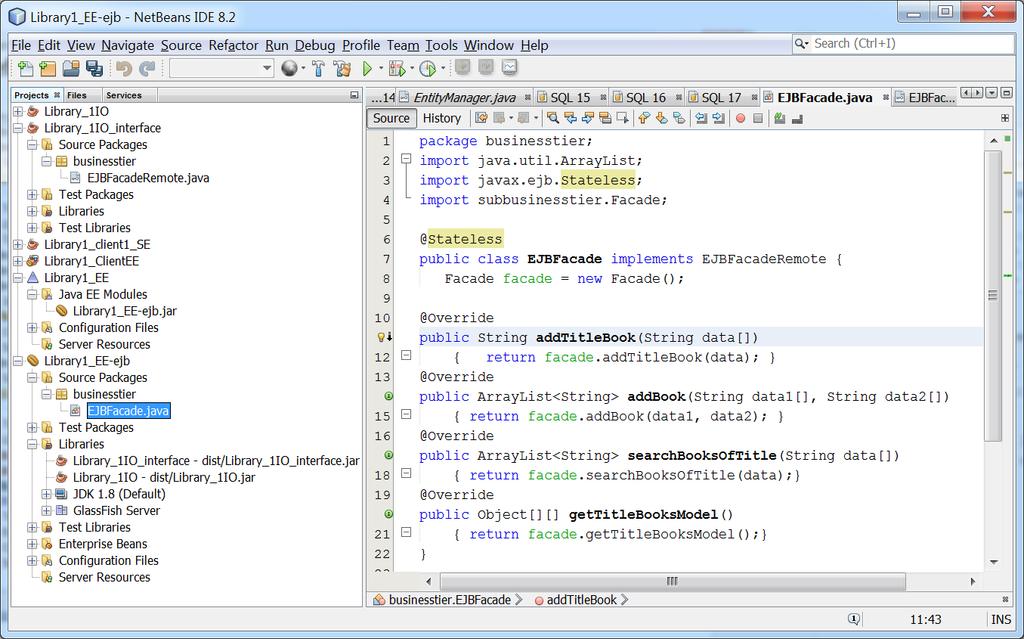The width and height of the screenshot is (1024, 639).
Task: Select EJBFacadeRemote.java in the tree
Action: point(148,178)
